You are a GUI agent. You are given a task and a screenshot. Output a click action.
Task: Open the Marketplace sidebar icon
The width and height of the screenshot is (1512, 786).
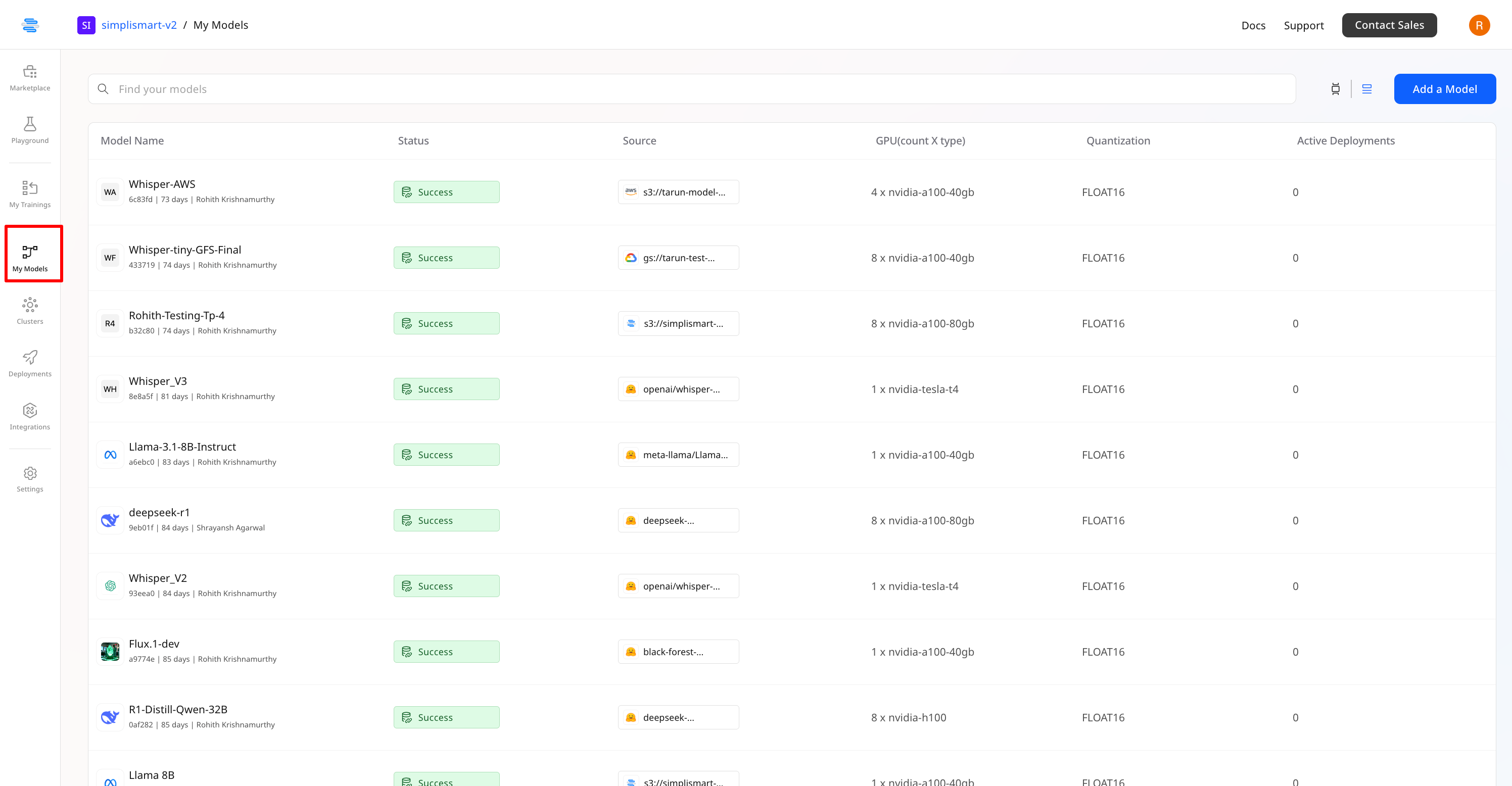[30, 77]
